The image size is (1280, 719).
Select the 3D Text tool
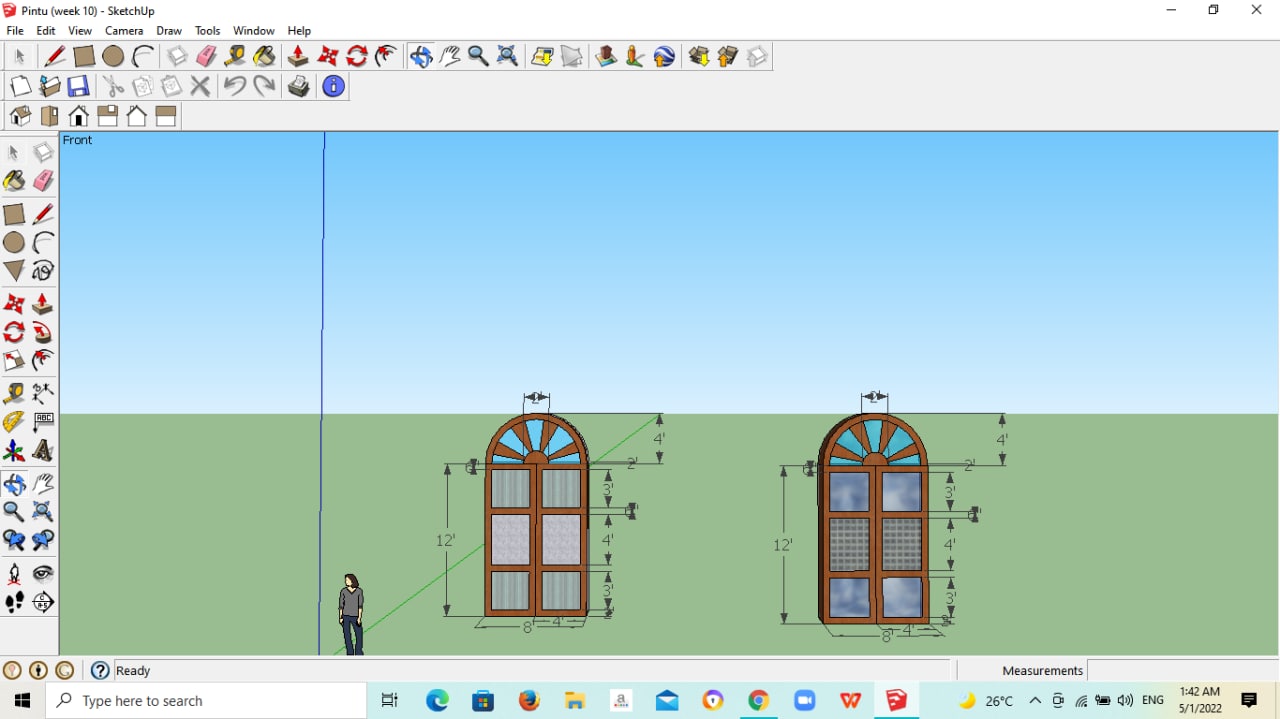43,451
